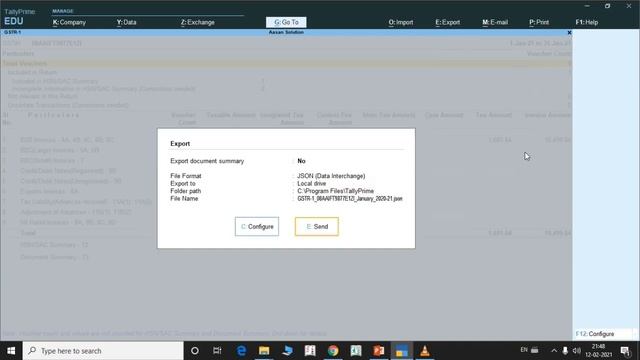Open VLC media player from taskbar
The height and width of the screenshot is (360, 640).
(424, 351)
